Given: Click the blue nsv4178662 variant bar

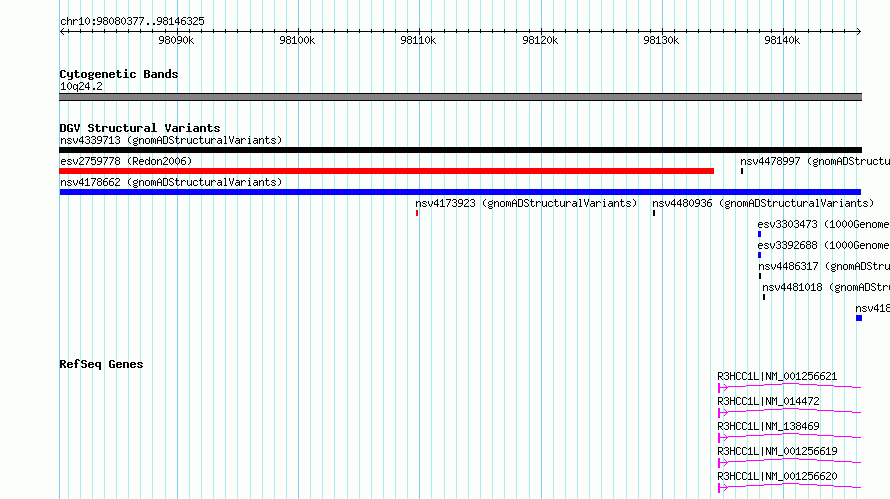Looking at the screenshot, I should [x=460, y=192].
